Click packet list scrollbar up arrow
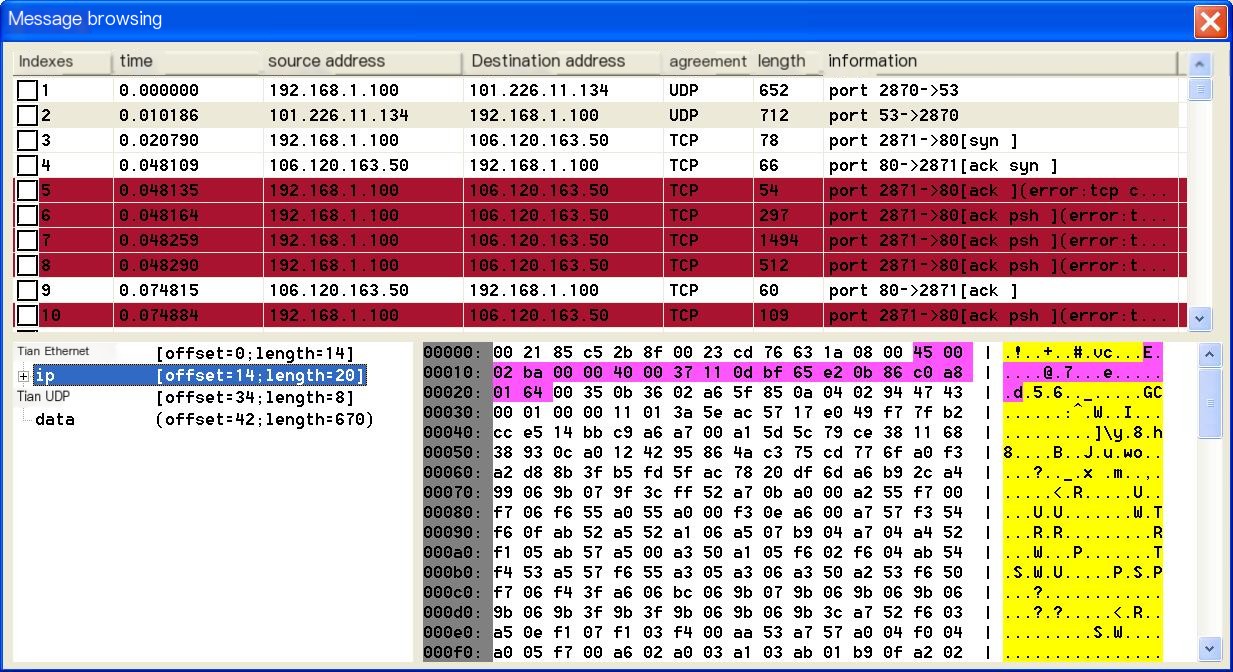Screen dimensions: 1233x672 1199,63
